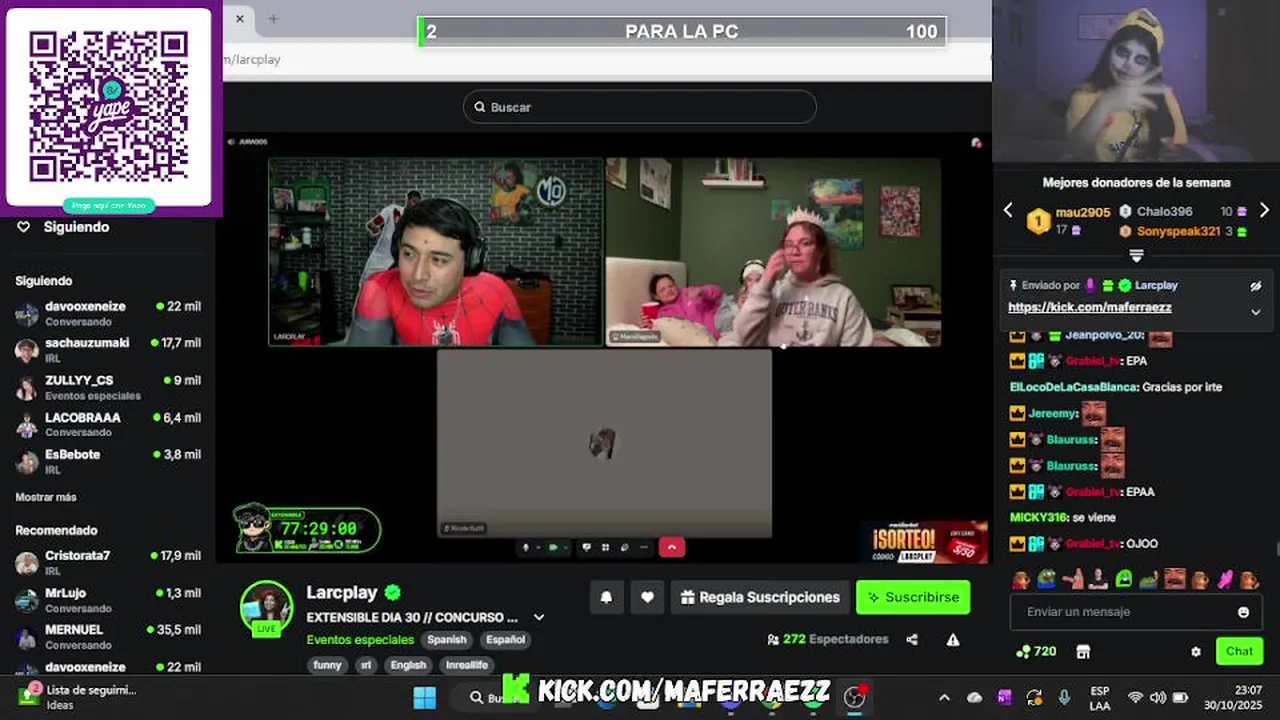Expand Mostrar más in following list
Image resolution: width=1280 pixels, height=720 pixels.
46,497
